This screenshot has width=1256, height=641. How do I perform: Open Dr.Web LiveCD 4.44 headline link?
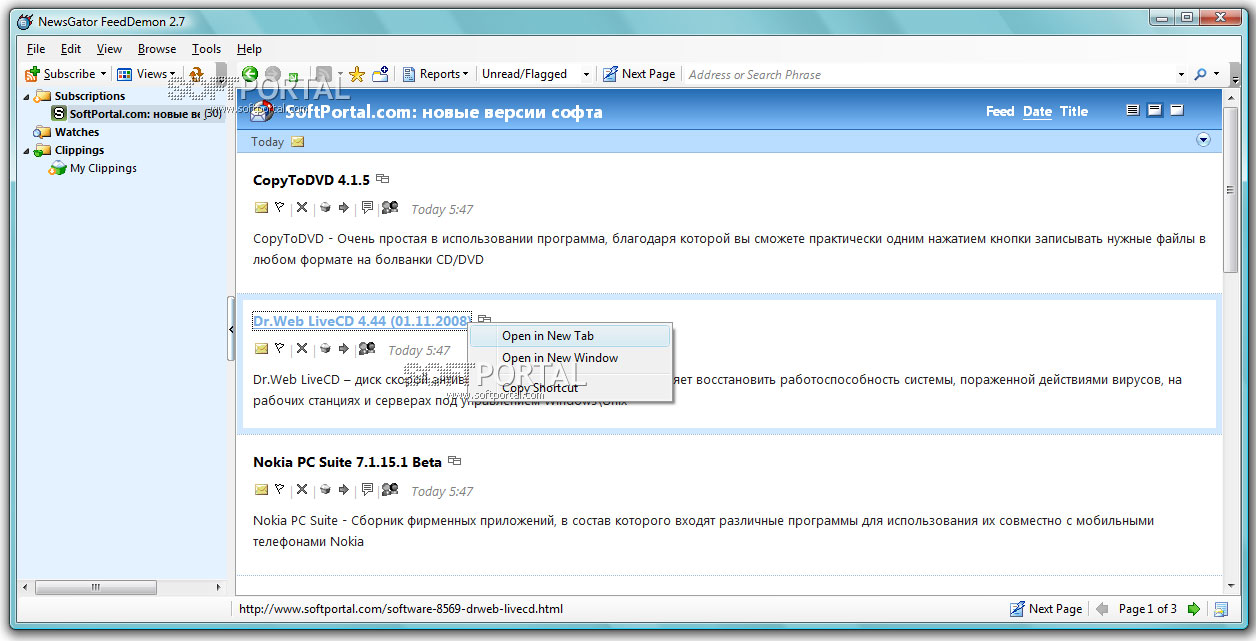tap(361, 321)
